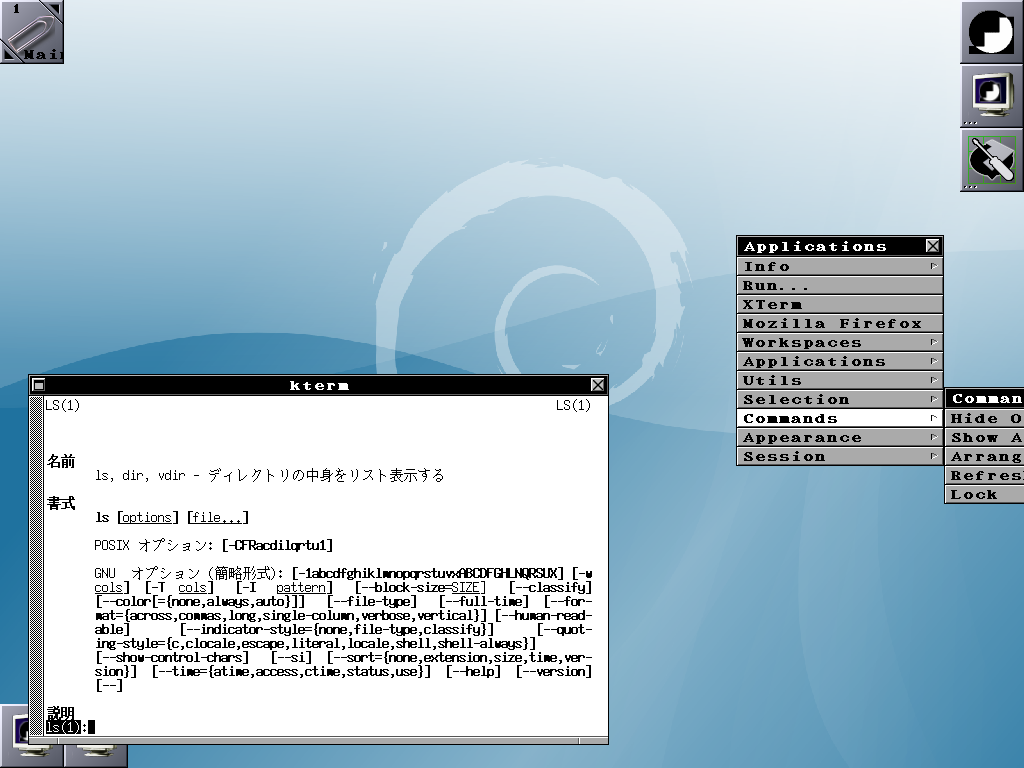
Task: Click the kterm title bar
Action: [319, 385]
